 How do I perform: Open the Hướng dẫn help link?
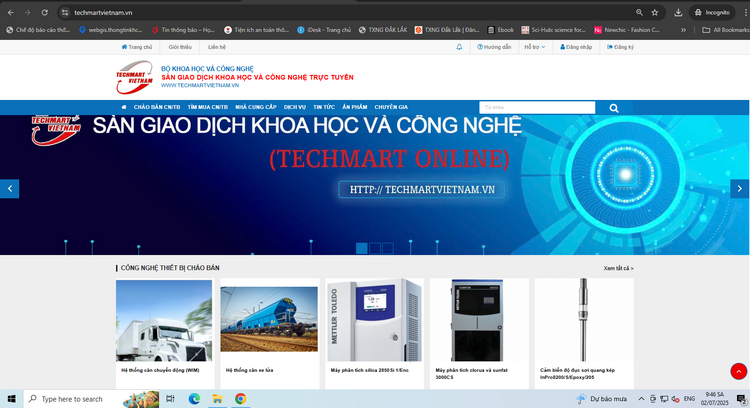click(494, 47)
